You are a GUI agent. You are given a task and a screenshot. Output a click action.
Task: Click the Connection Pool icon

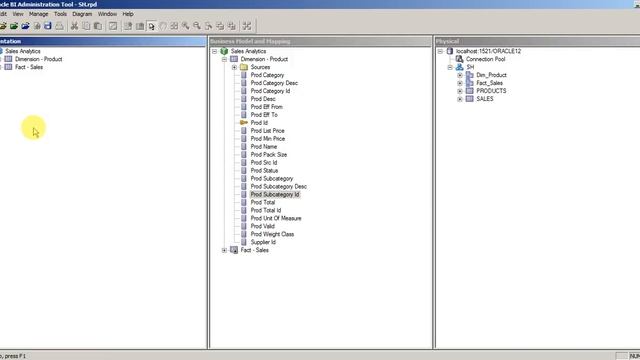pos(460,59)
